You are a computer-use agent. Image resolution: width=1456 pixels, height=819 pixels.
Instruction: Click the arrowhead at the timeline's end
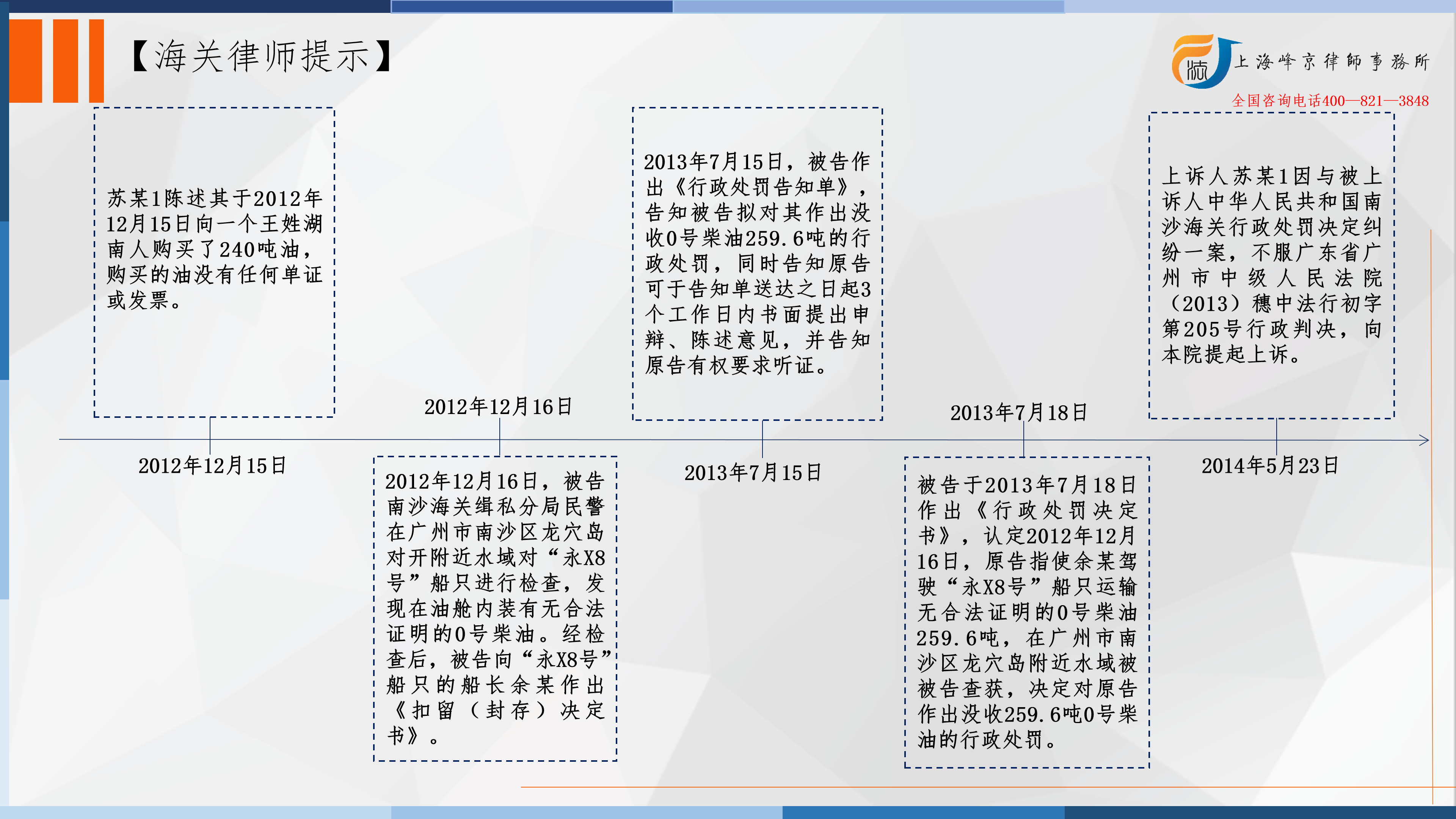1424,440
